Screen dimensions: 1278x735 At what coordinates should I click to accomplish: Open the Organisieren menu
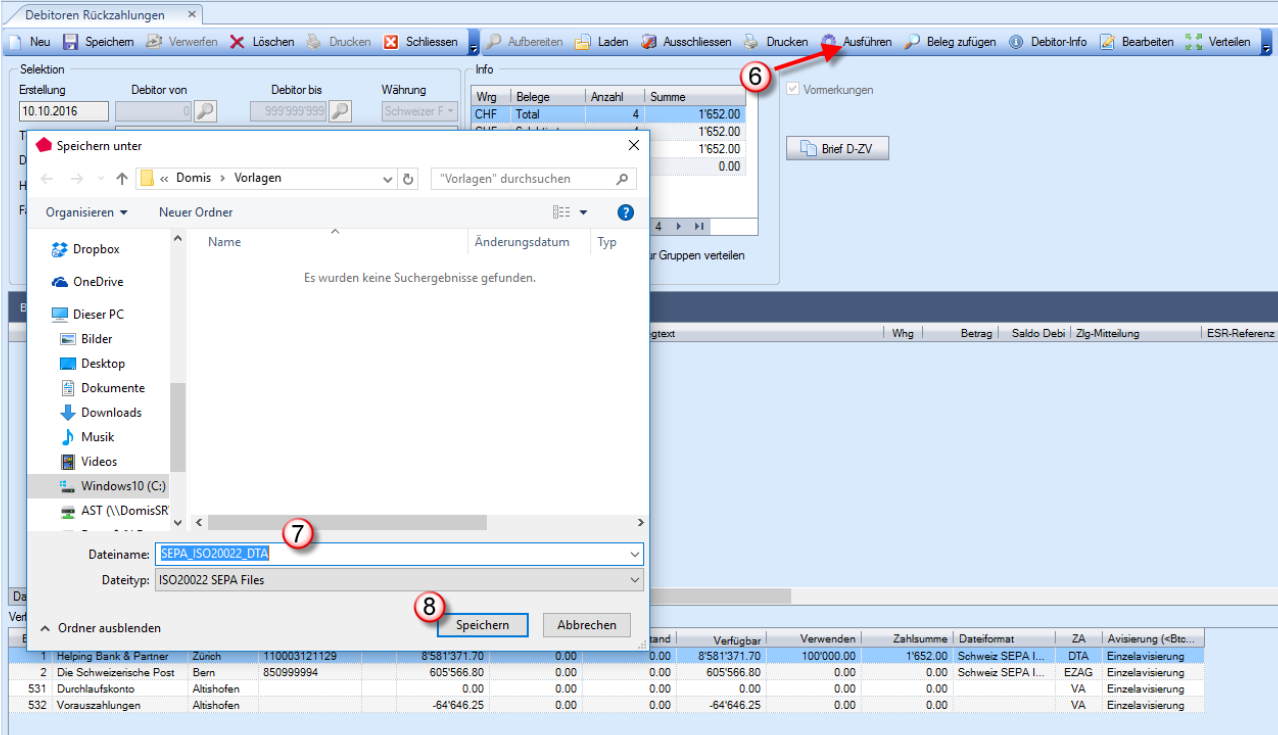(x=86, y=212)
